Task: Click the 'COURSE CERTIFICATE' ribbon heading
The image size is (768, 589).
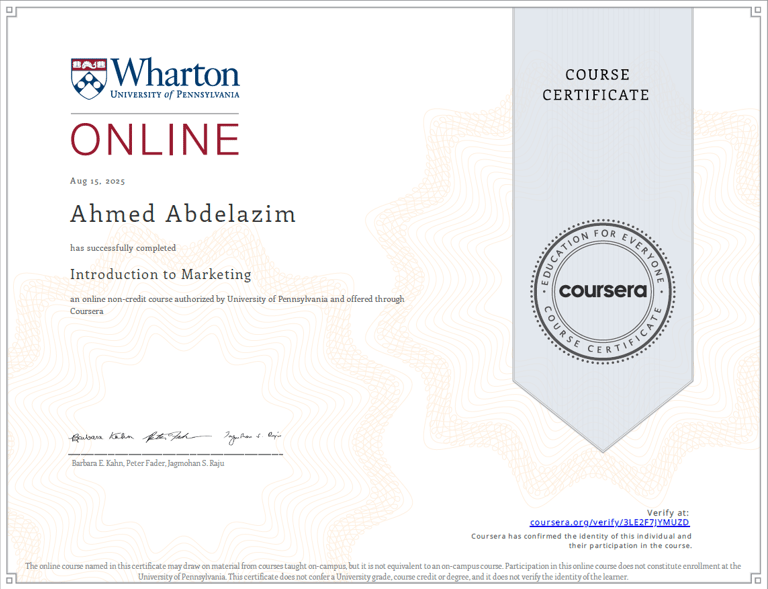Action: pos(596,85)
